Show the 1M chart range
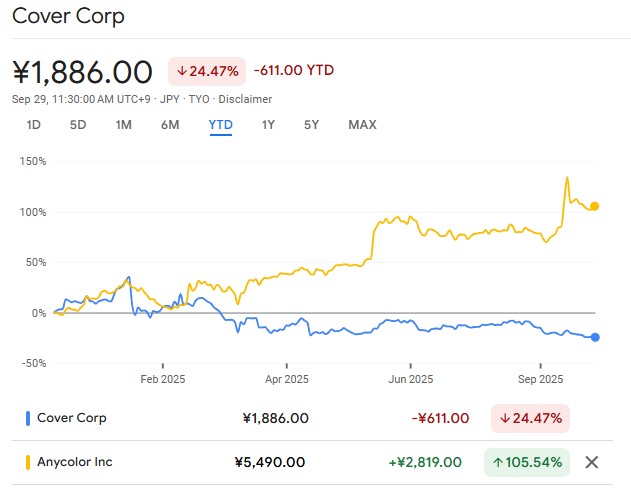 pyautogui.click(x=124, y=125)
